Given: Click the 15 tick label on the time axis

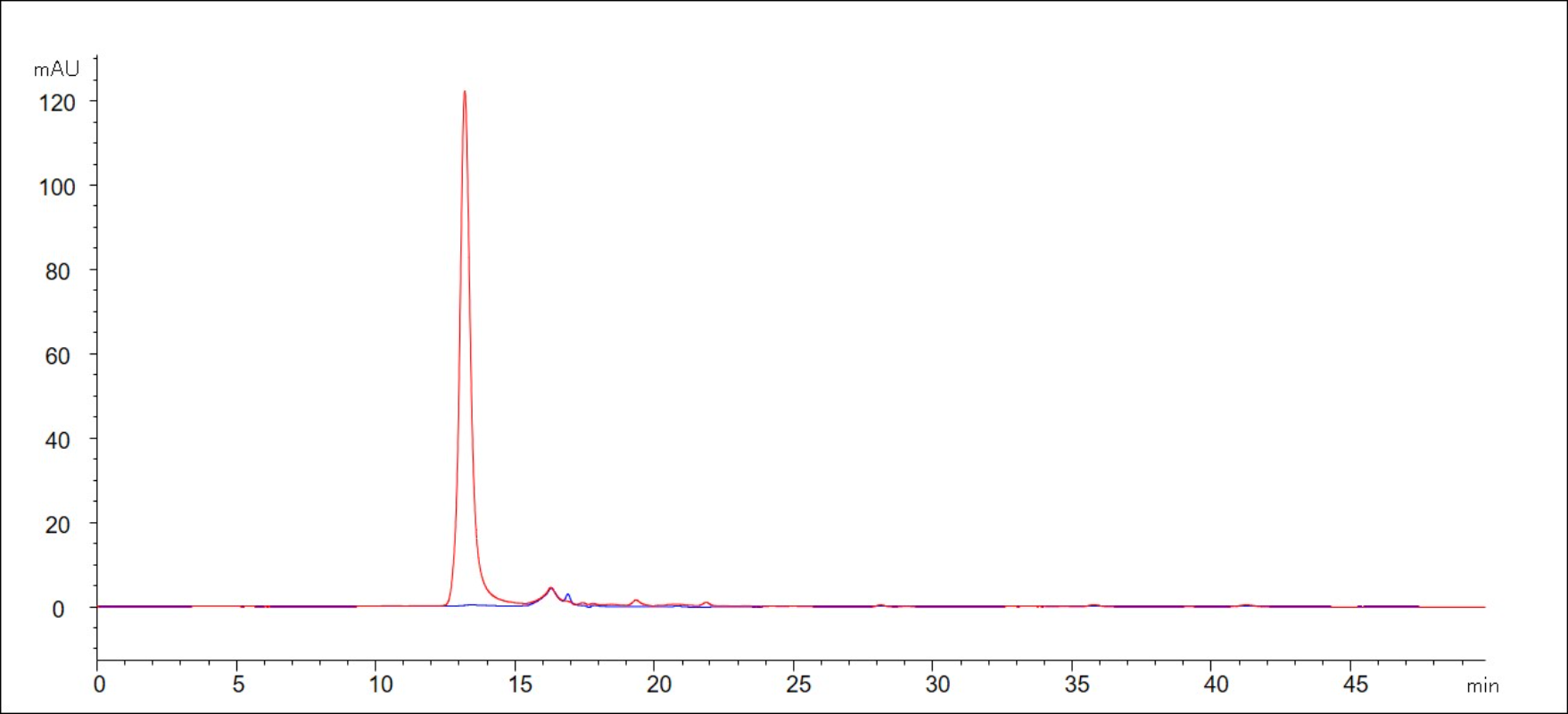Looking at the screenshot, I should (x=520, y=685).
